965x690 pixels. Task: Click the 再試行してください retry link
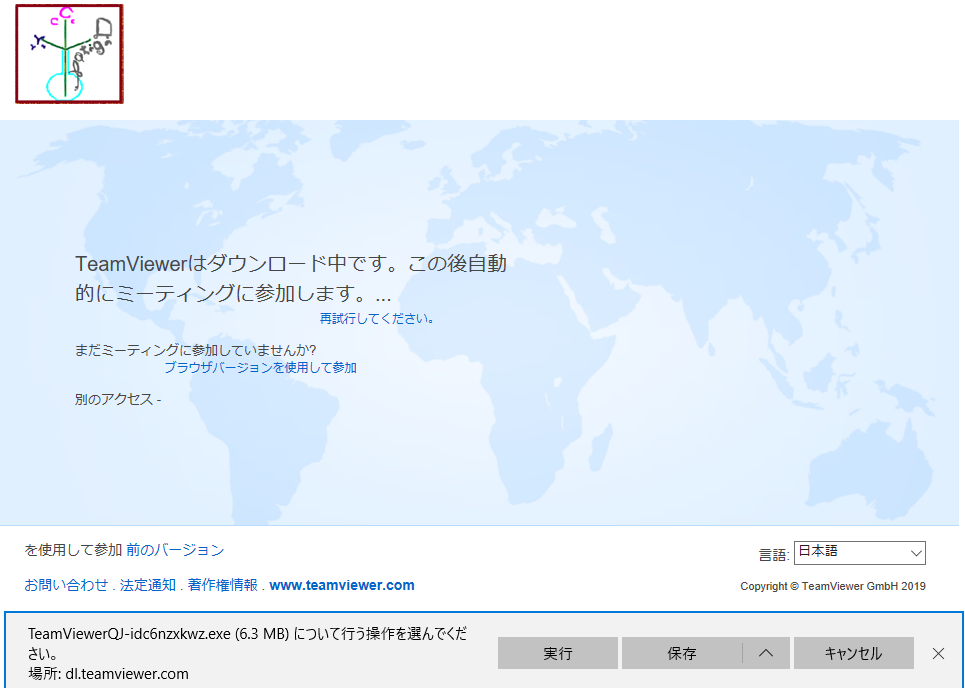377,318
